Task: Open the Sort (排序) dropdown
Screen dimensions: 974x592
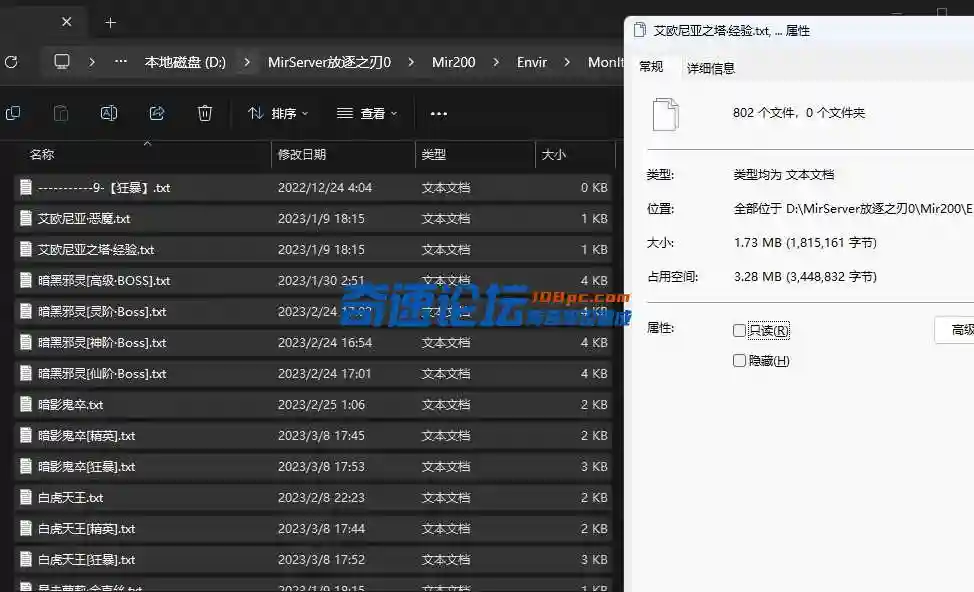Action: coord(278,113)
